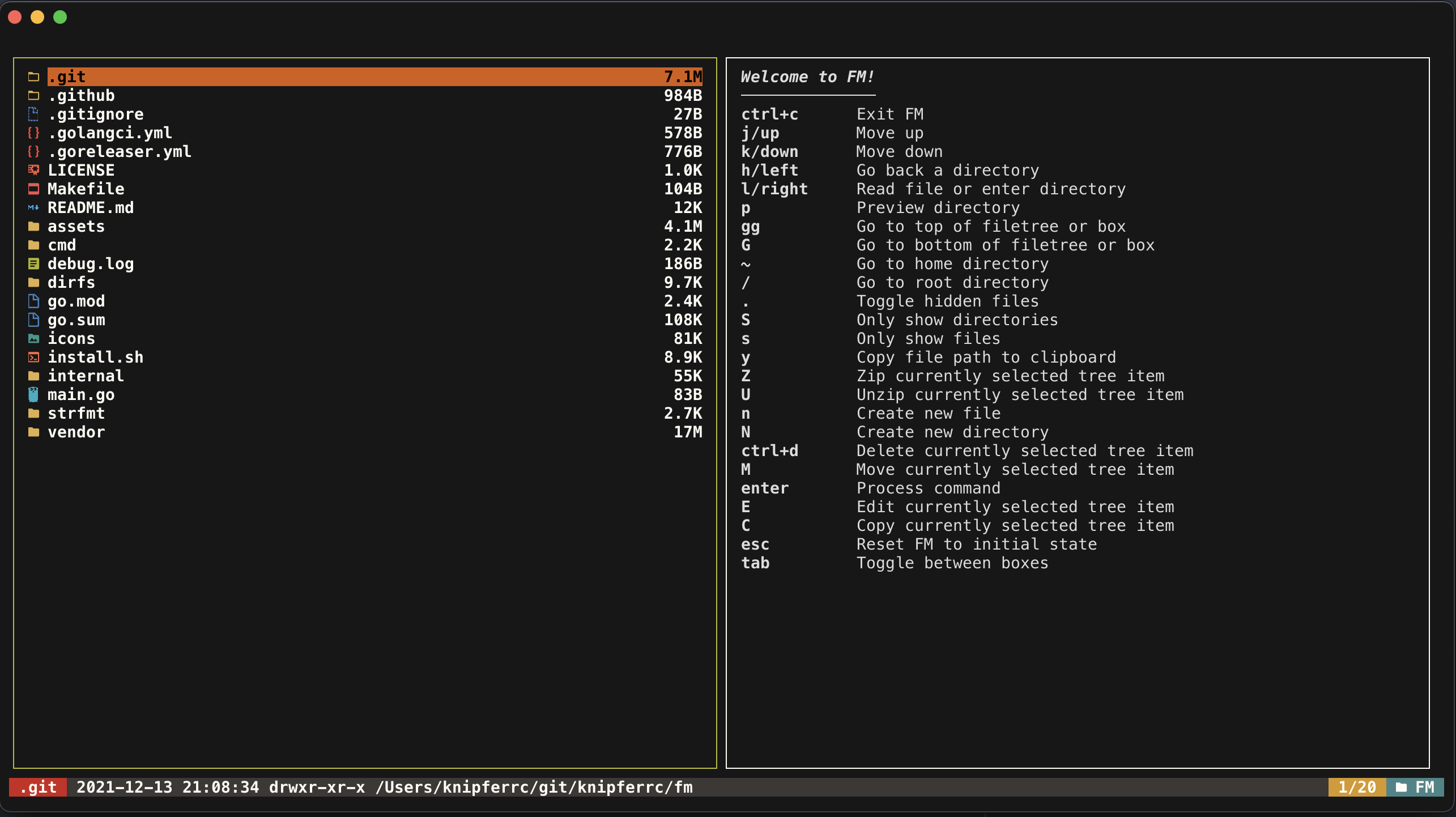Click the folder icon in FM status badge
The image size is (1456, 817).
[1401, 788]
